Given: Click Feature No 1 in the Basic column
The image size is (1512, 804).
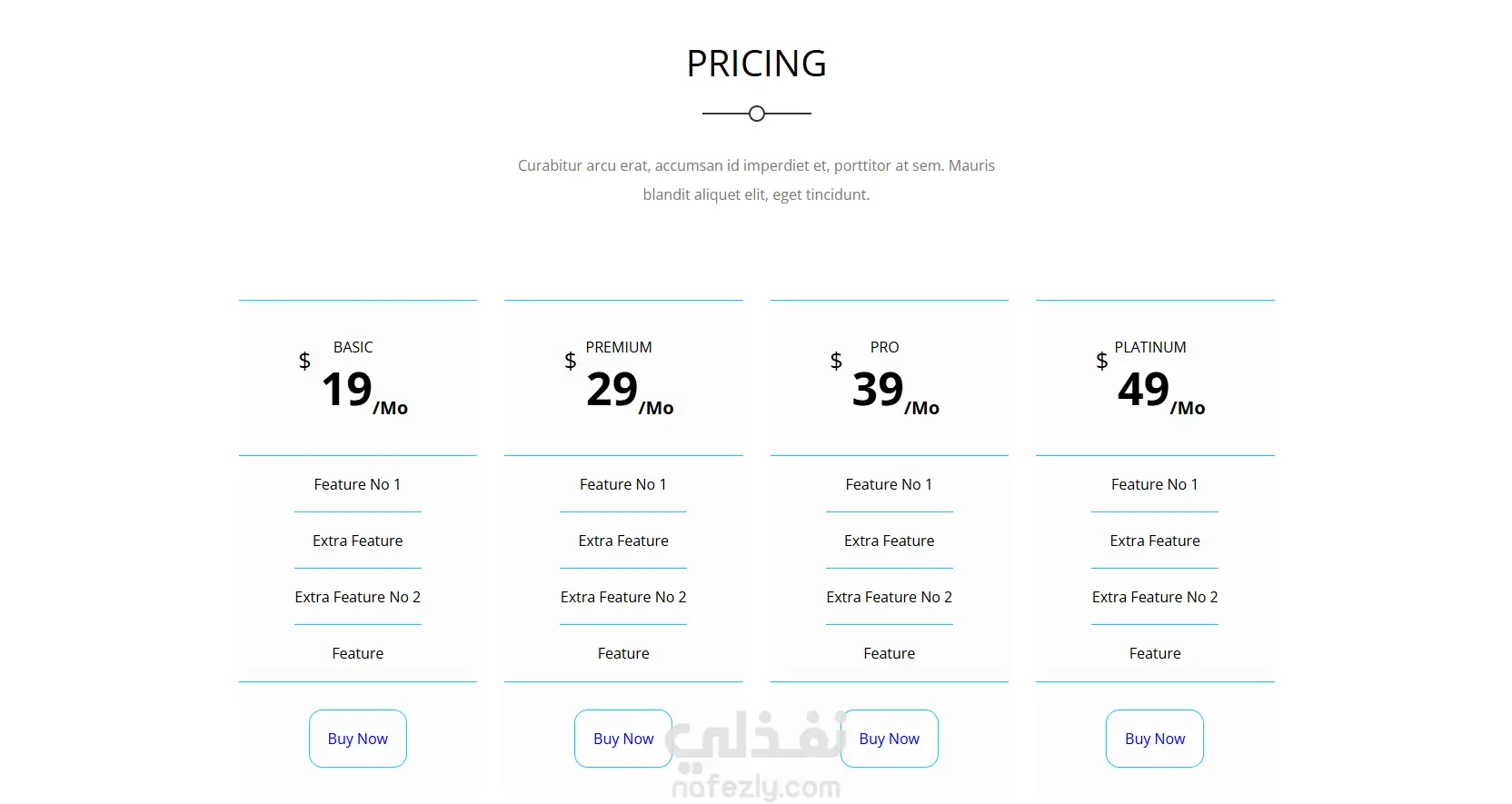Looking at the screenshot, I should pos(357,484).
